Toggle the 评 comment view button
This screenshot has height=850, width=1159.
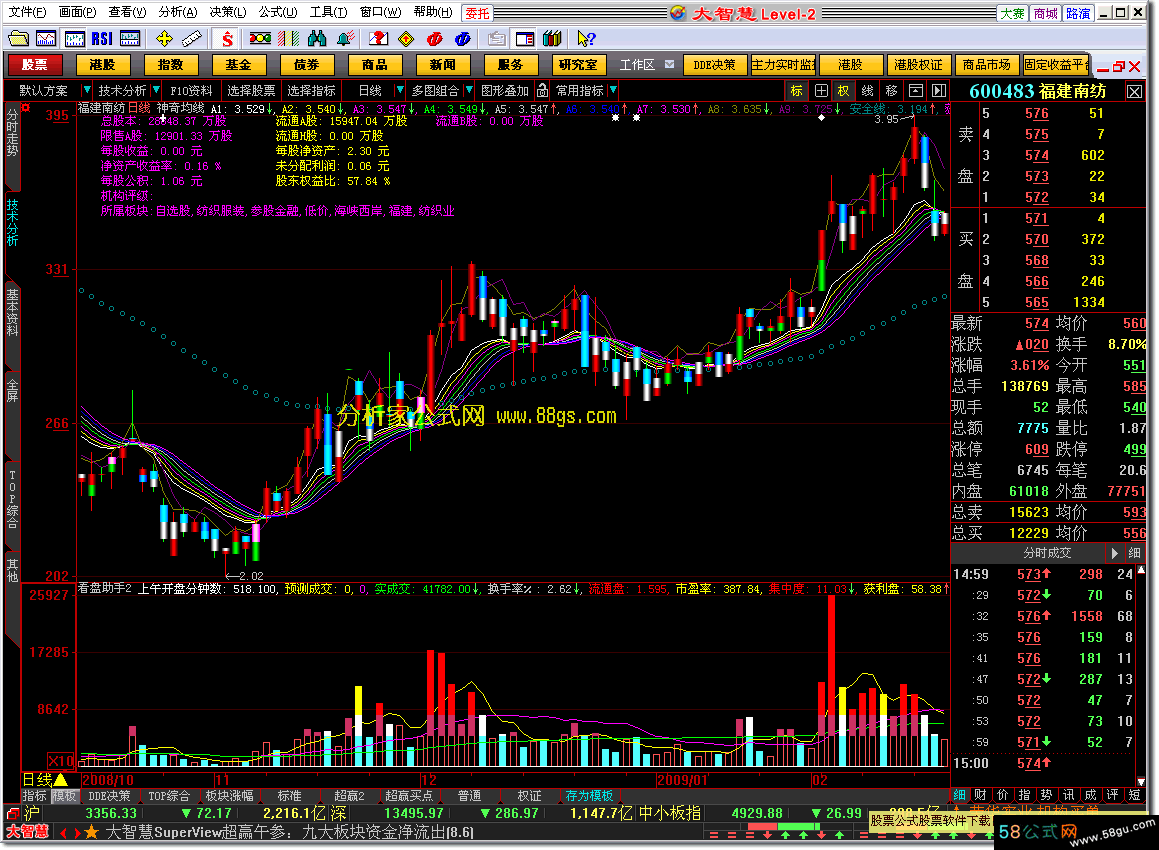1112,795
